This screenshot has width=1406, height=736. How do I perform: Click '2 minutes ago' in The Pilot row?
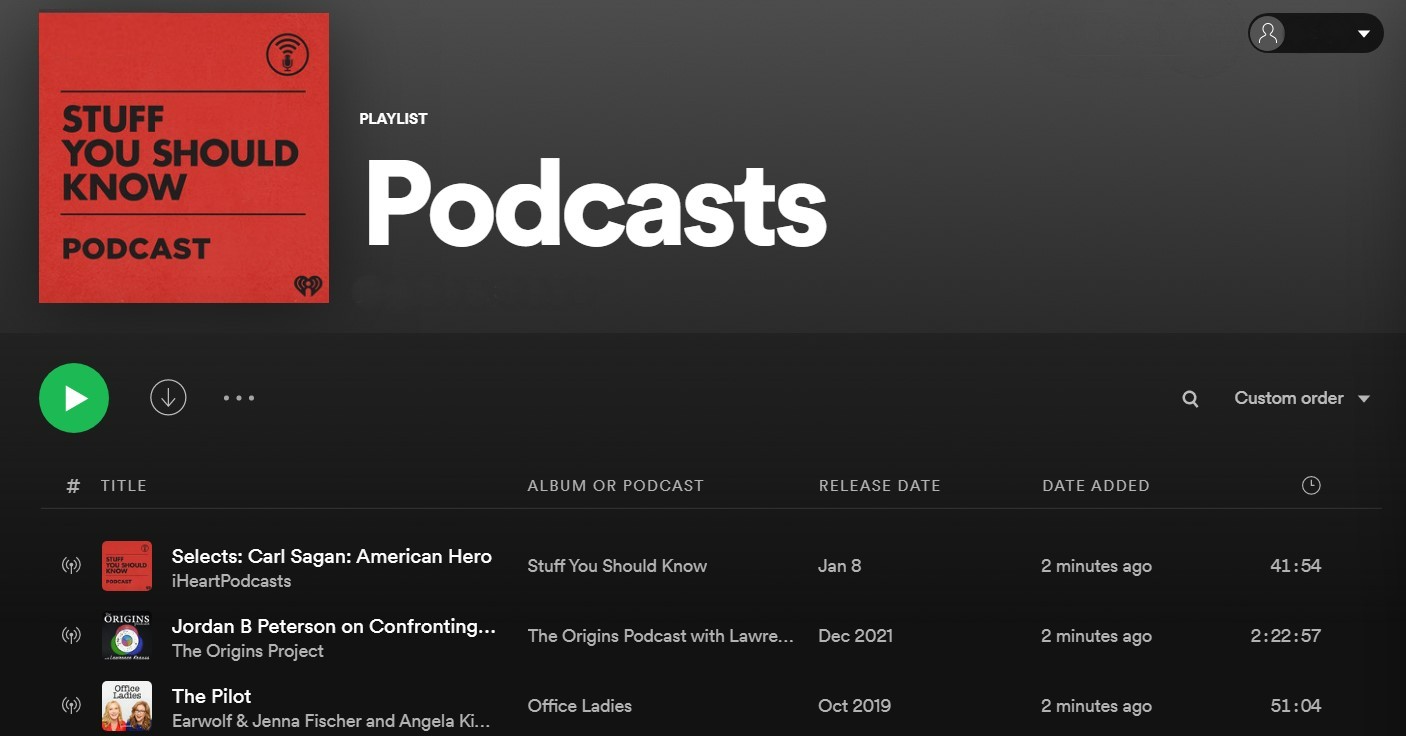coord(1096,706)
